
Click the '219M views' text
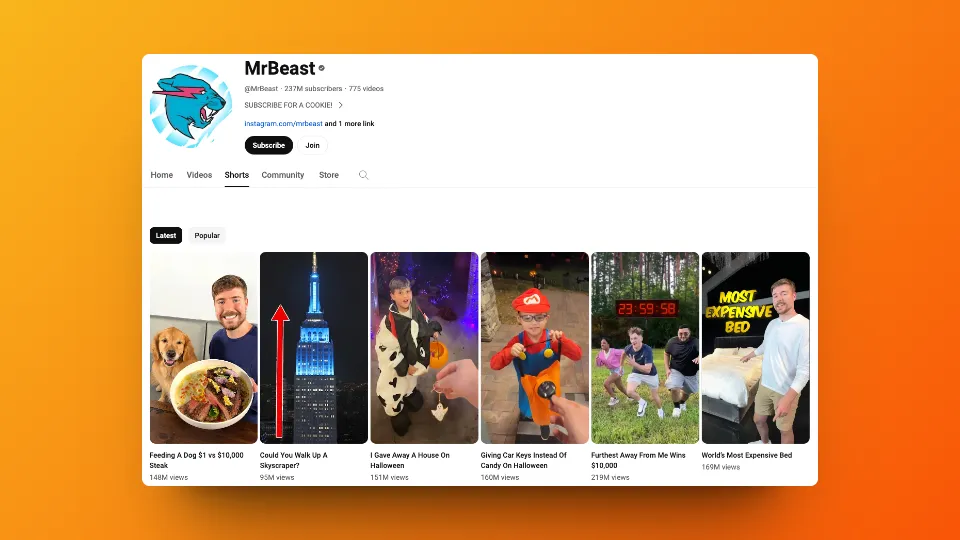(x=610, y=478)
